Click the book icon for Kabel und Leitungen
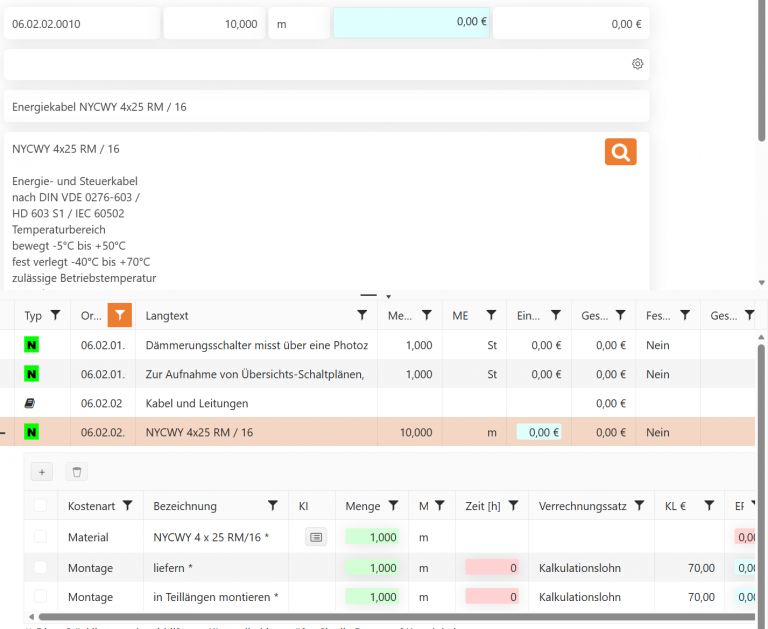The width and height of the screenshot is (768, 629). tap(32, 403)
